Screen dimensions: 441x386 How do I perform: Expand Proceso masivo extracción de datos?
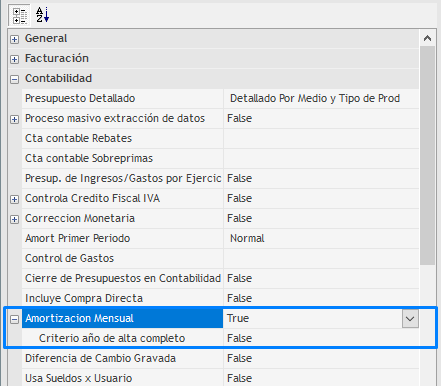[14, 119]
